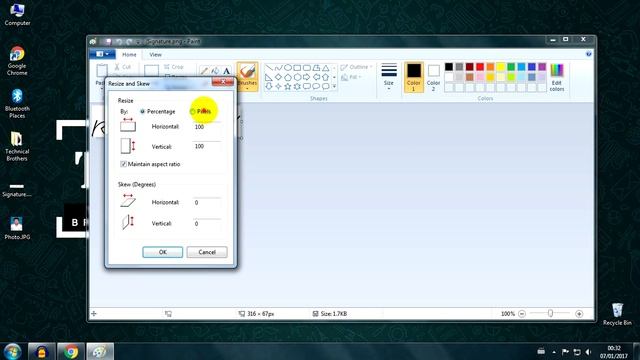Open Windows Start button
The width and height of the screenshot is (640, 360).
(x=13, y=351)
